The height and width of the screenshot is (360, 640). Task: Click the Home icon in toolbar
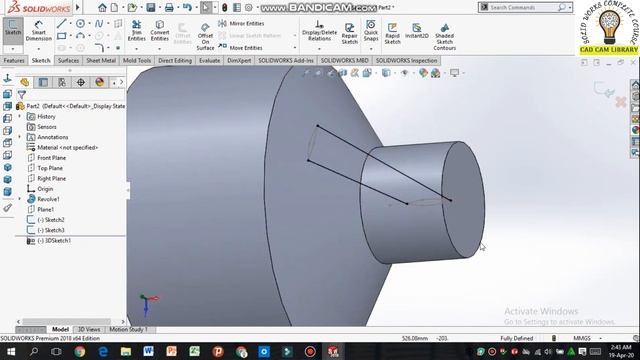tap(102, 7)
